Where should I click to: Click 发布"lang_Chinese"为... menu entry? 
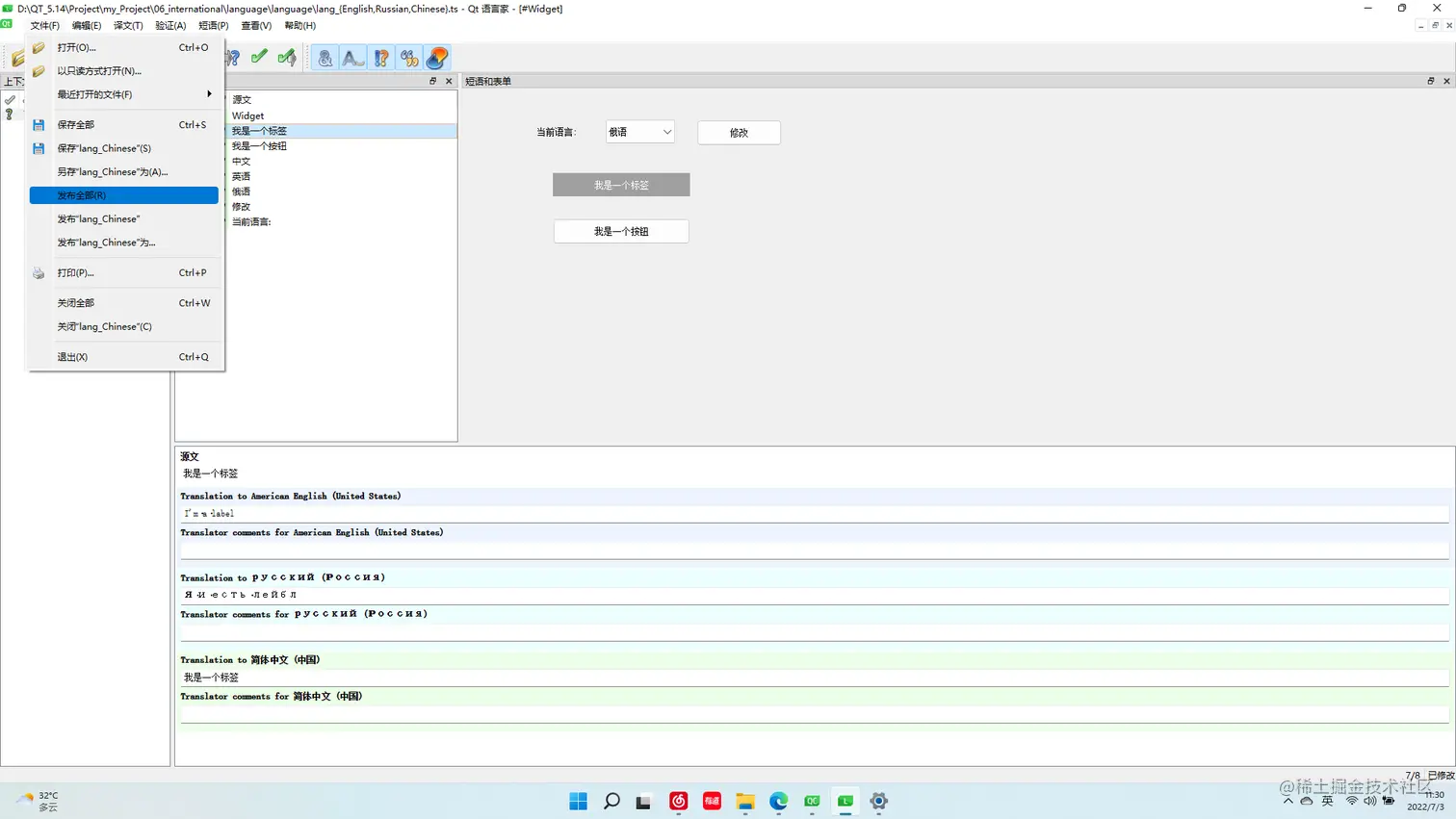[124, 243]
